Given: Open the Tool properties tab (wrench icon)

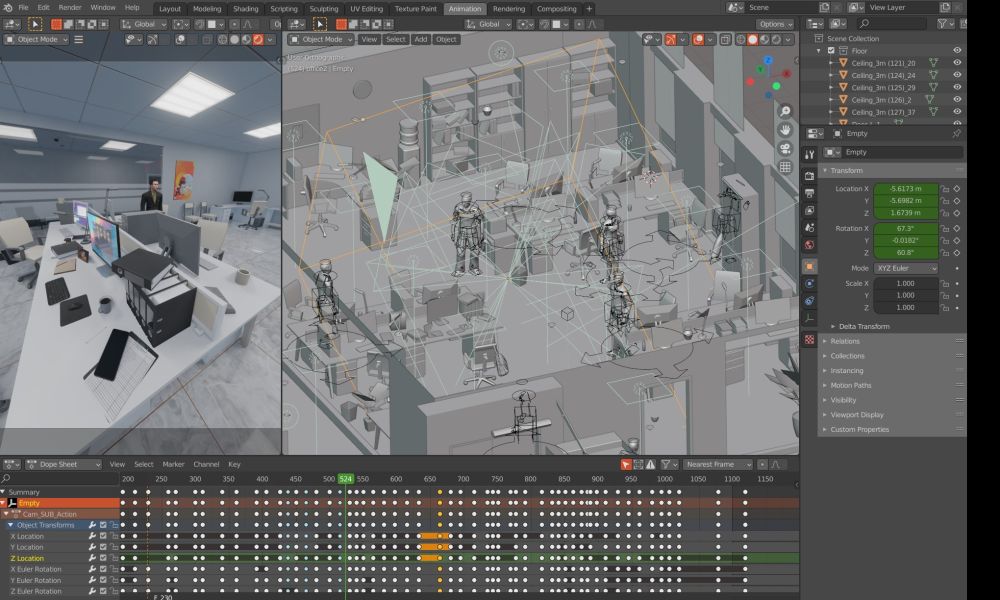Looking at the screenshot, I should (x=809, y=154).
